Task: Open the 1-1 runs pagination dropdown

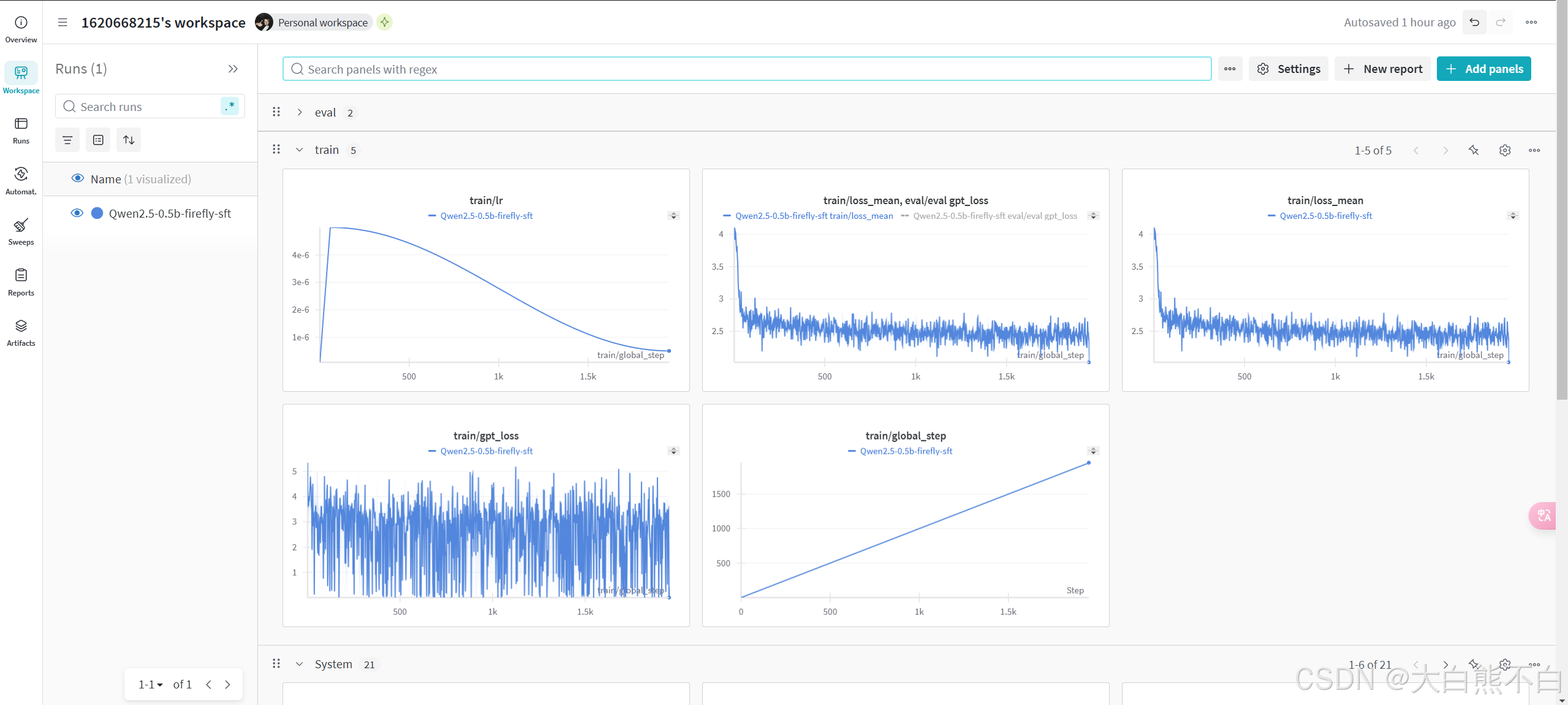Action: point(150,684)
